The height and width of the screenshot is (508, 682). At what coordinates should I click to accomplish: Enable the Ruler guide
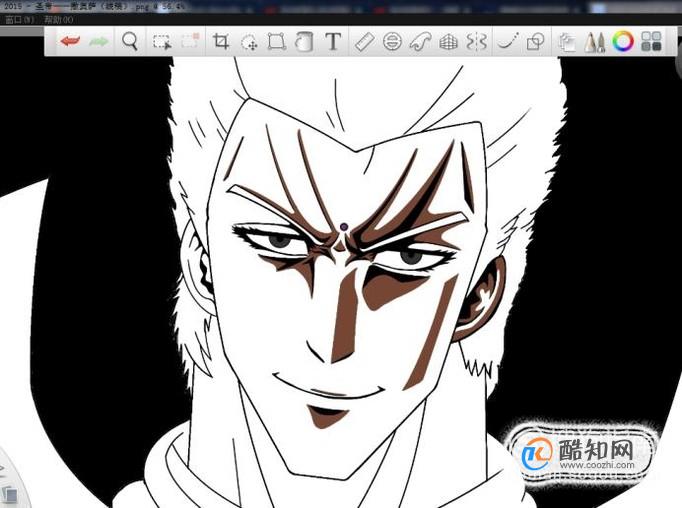(x=364, y=42)
